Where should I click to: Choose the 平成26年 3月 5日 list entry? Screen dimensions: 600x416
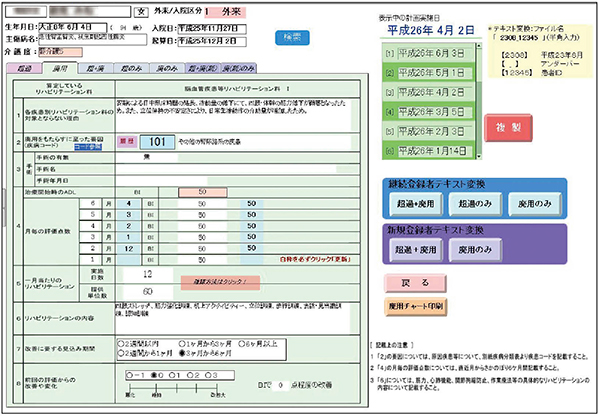coord(425,110)
